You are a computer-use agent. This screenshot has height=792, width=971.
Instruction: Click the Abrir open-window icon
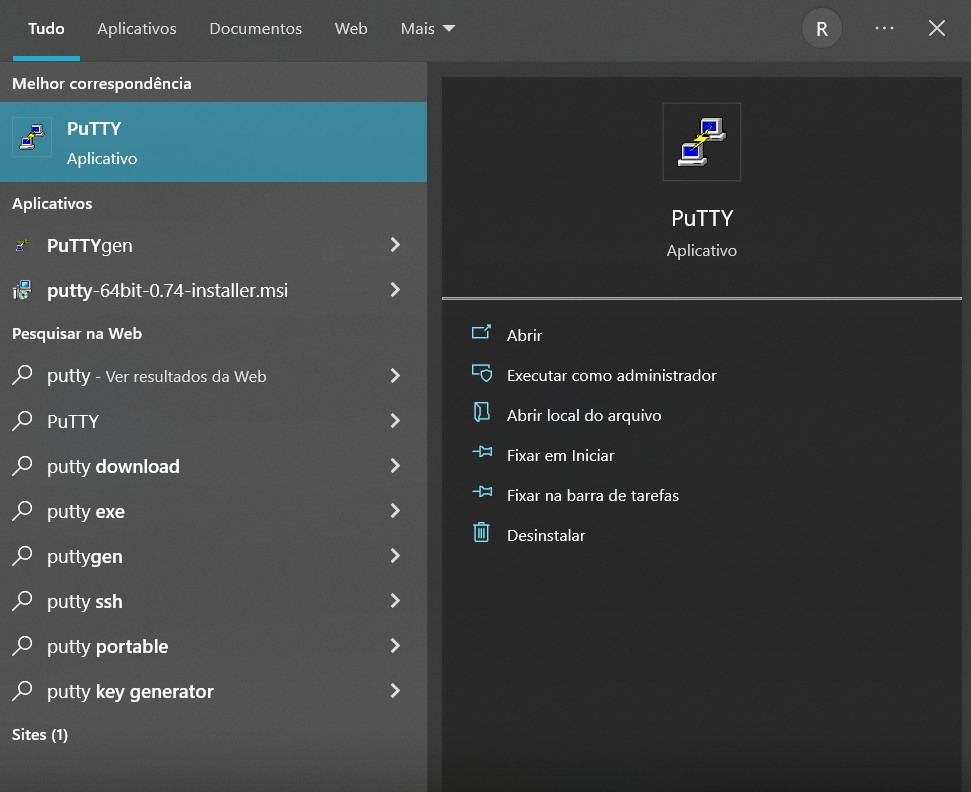(x=481, y=334)
